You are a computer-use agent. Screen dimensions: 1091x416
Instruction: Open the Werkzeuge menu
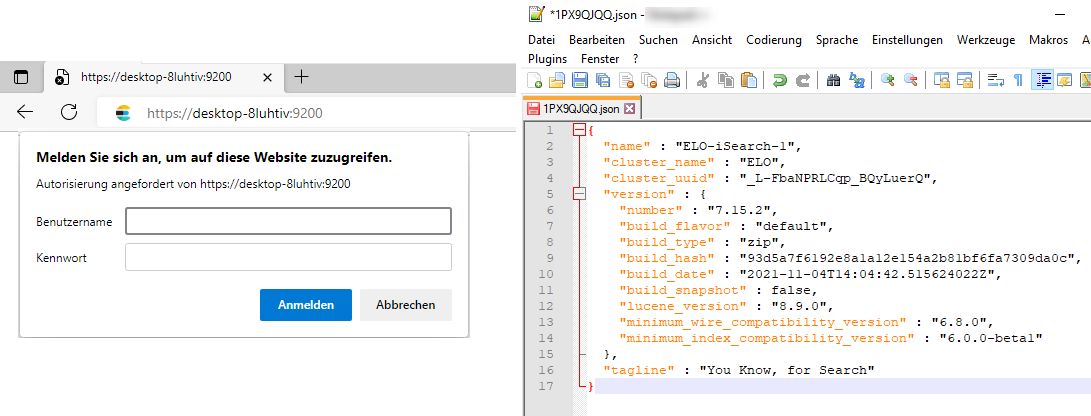point(986,40)
